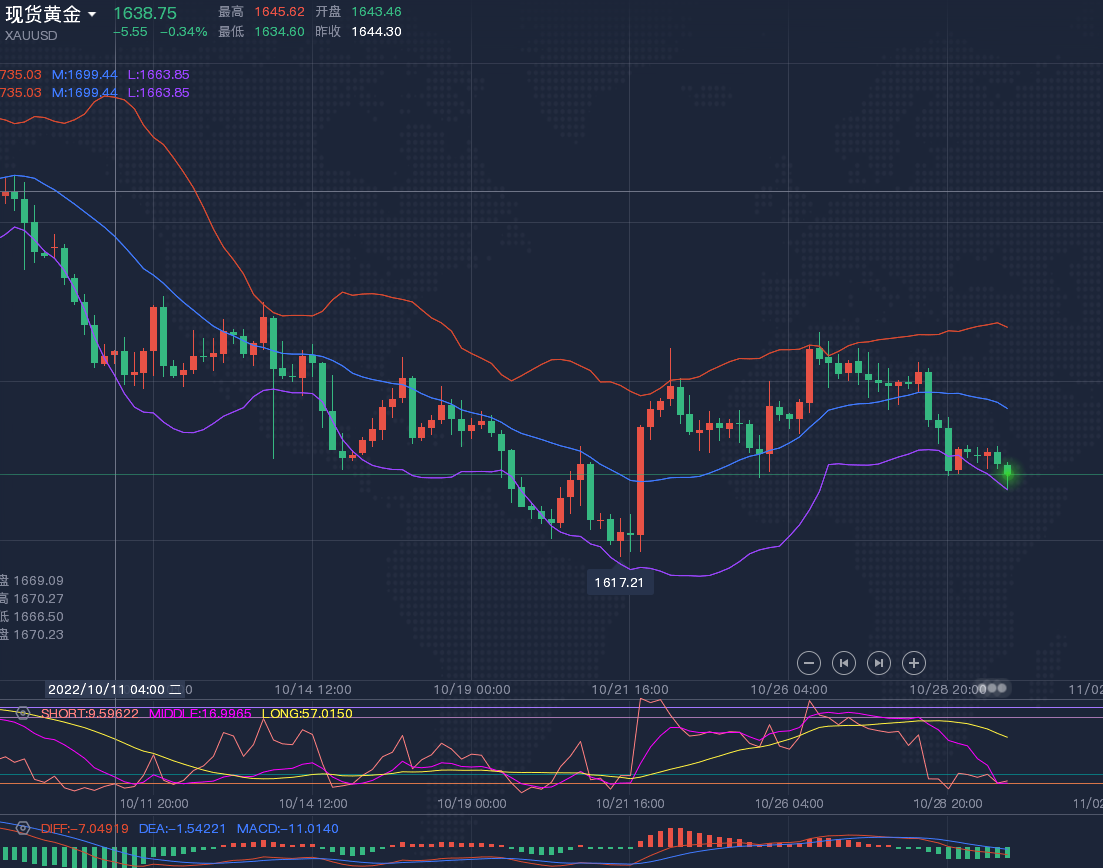Click the current price 1638.75 in the header

145,13
